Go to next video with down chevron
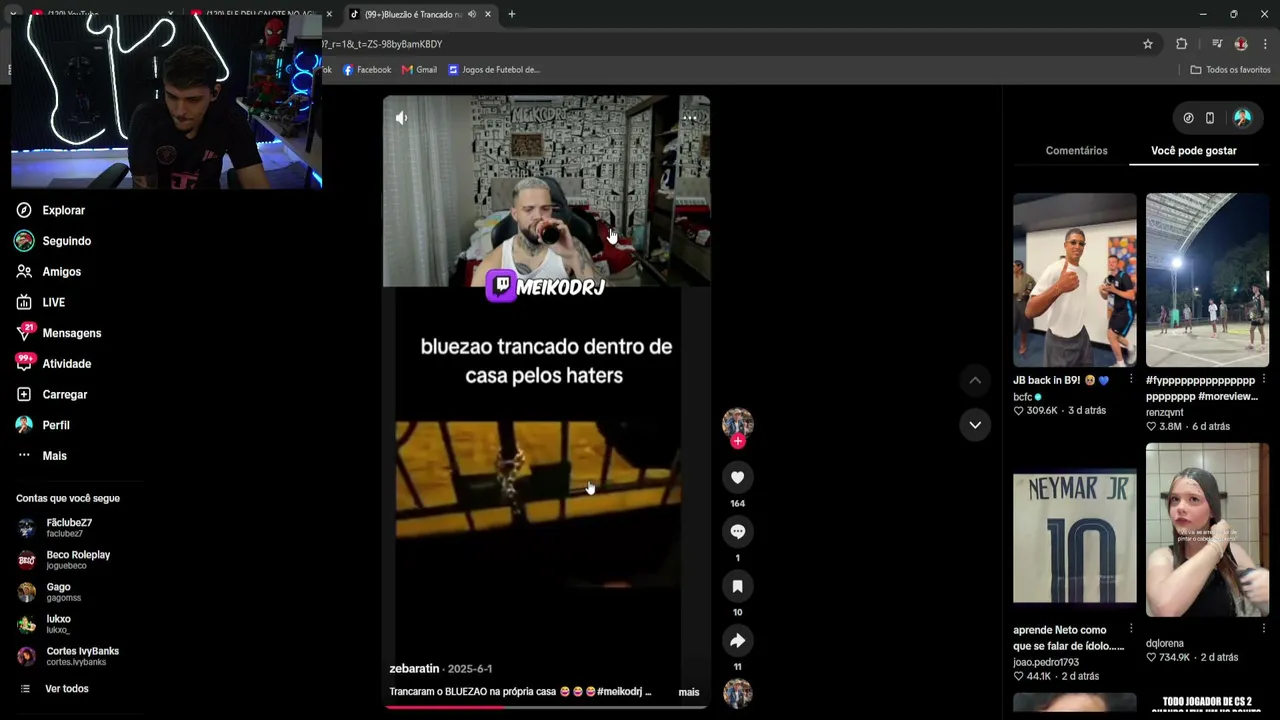Image resolution: width=1280 pixels, height=720 pixels. pos(975,425)
